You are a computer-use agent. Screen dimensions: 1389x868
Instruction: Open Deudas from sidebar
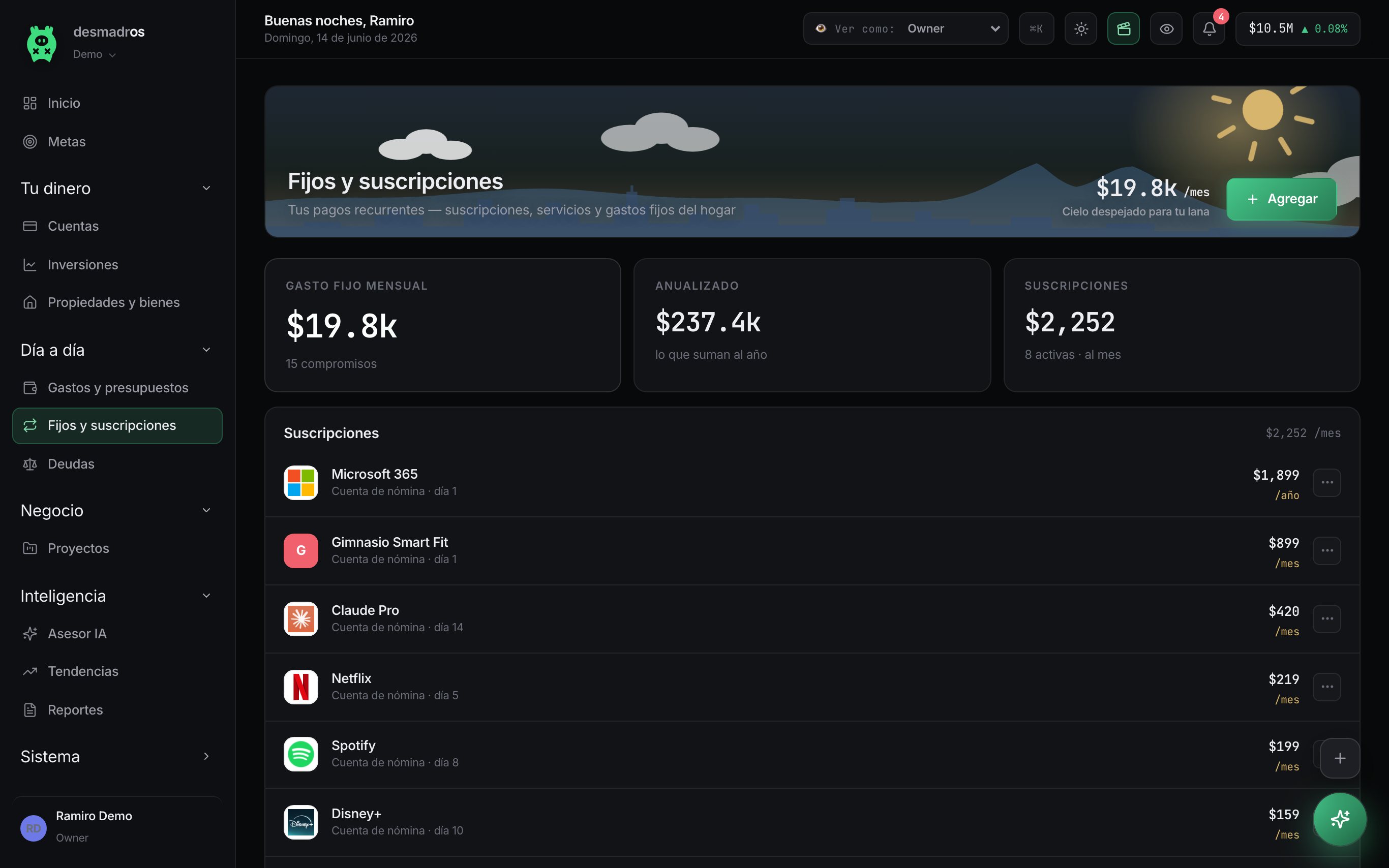[117, 464]
